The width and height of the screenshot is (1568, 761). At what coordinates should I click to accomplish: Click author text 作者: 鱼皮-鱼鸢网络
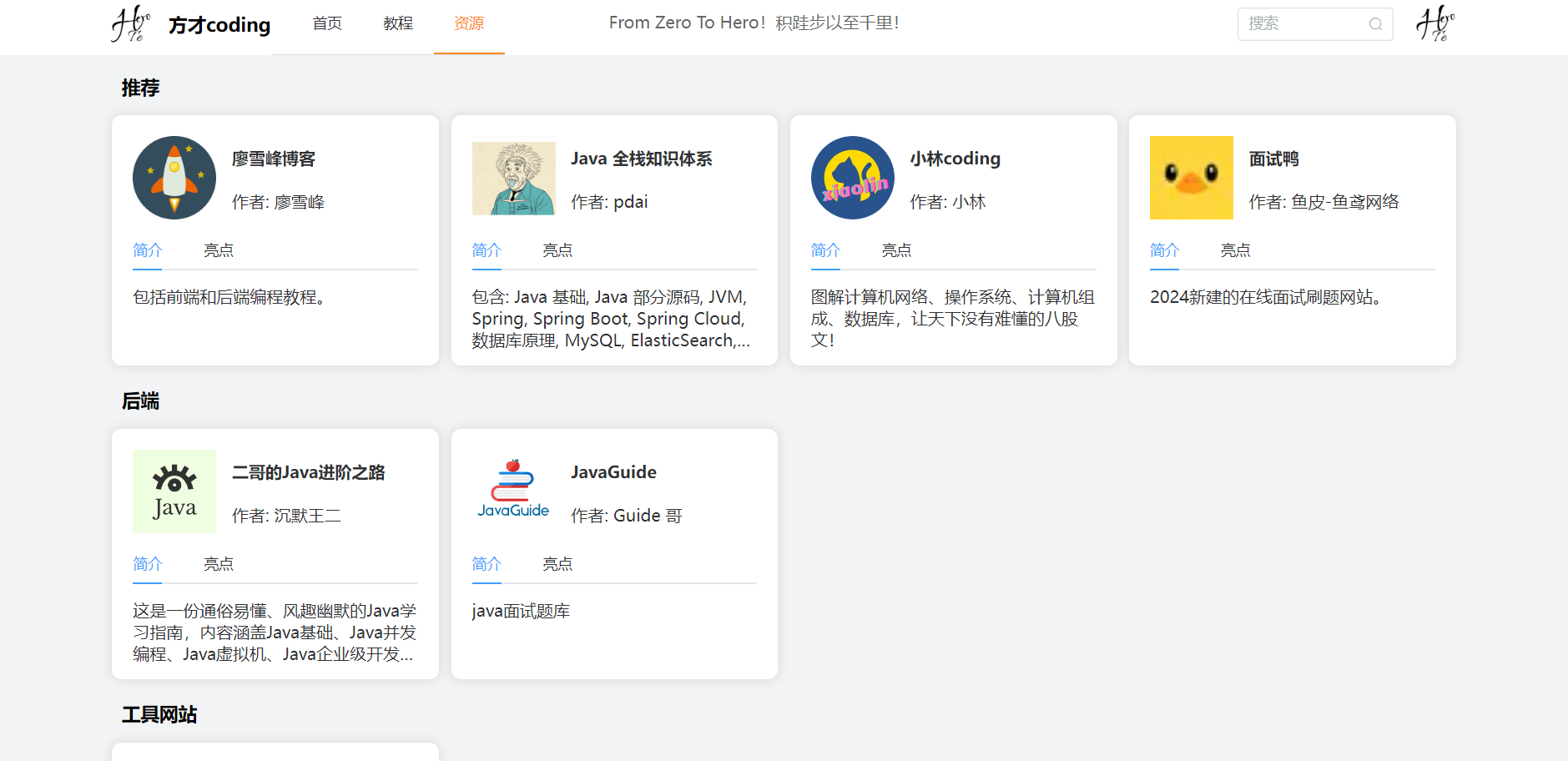click(1324, 202)
